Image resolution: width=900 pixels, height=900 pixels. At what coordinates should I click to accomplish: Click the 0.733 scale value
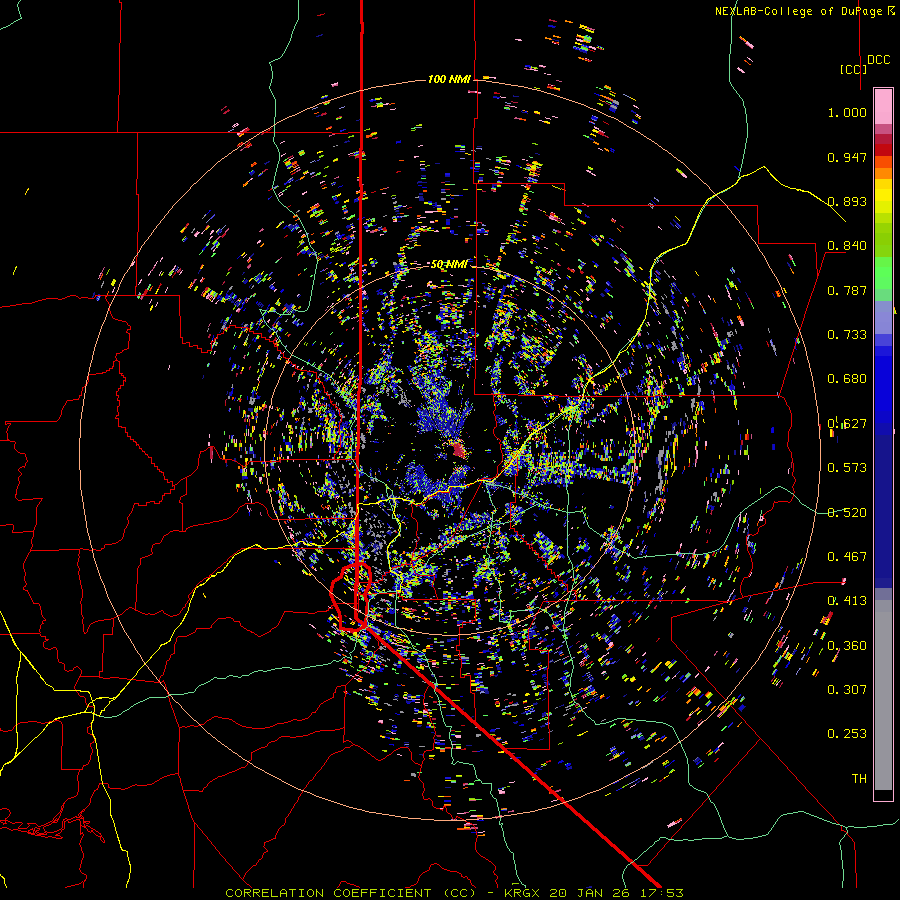(x=847, y=335)
